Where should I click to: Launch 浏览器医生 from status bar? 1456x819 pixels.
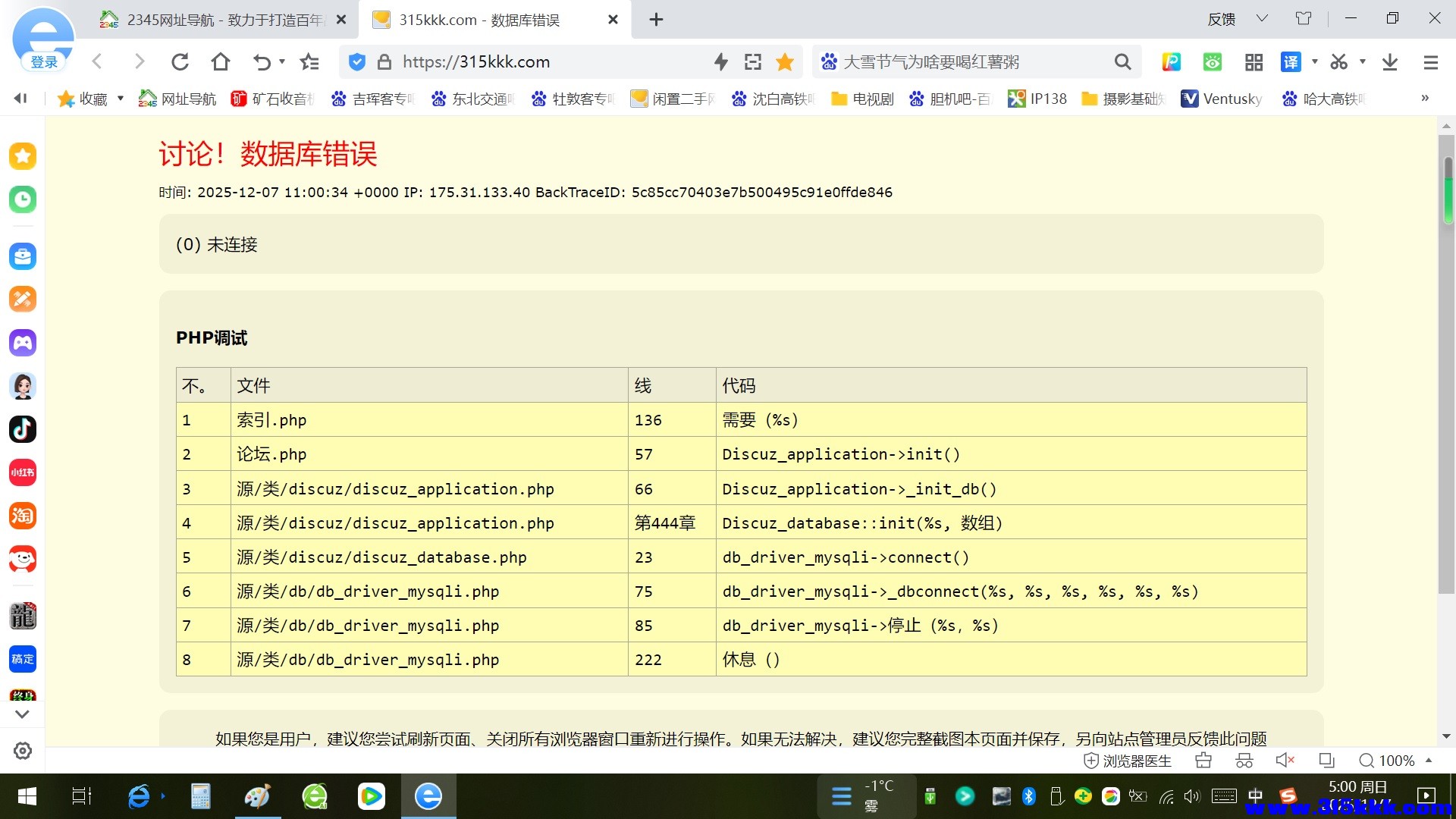pyautogui.click(x=1128, y=761)
